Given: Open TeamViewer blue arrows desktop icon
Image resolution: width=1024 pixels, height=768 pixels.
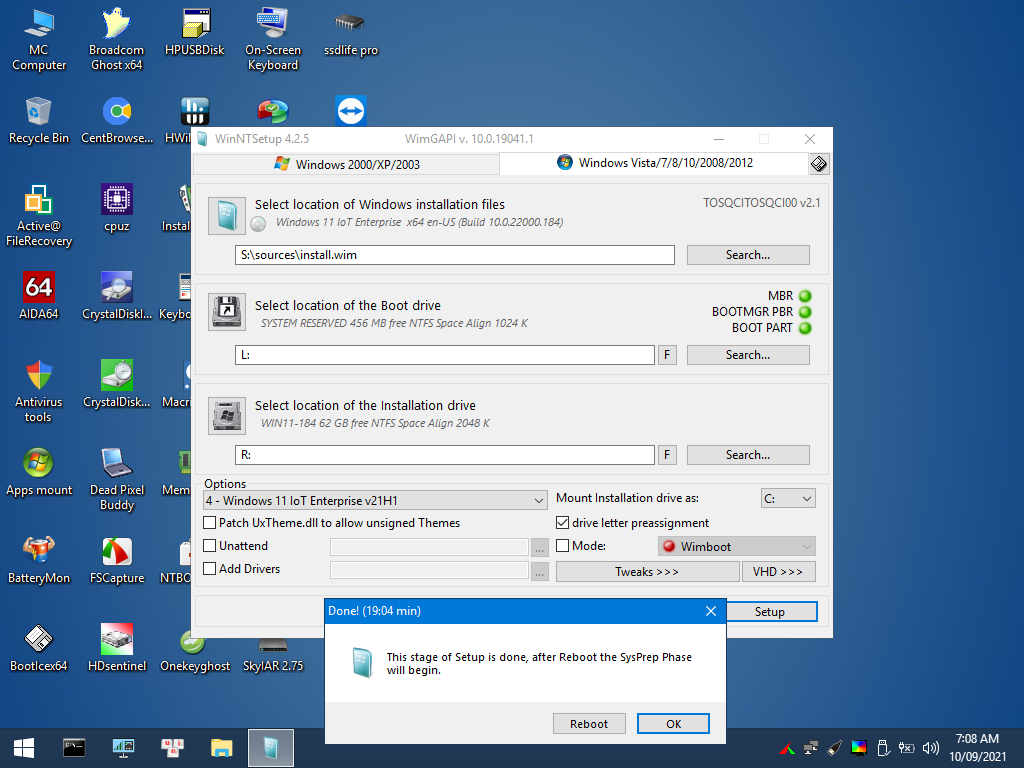Looking at the screenshot, I should 351,111.
